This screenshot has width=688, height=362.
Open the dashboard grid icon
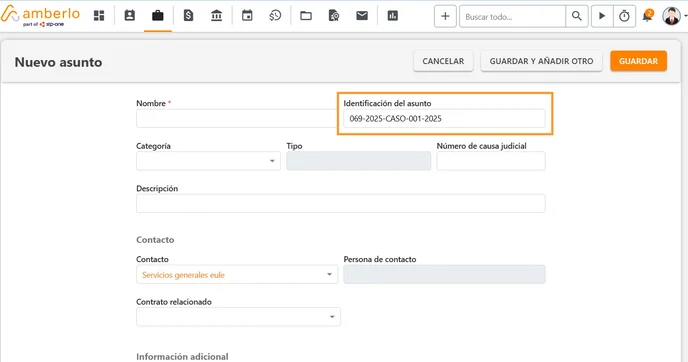(99, 16)
